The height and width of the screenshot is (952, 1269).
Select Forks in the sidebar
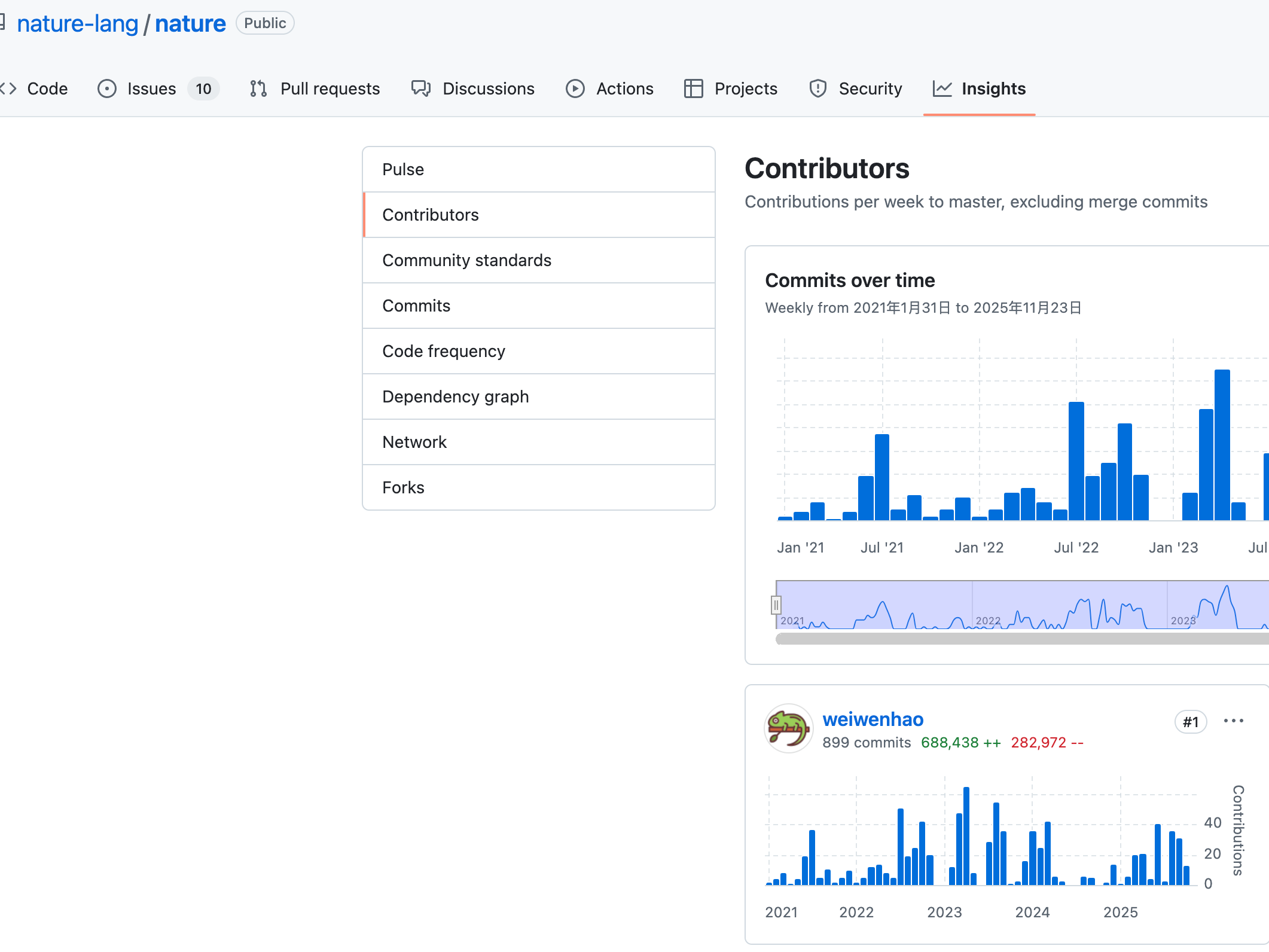(403, 487)
